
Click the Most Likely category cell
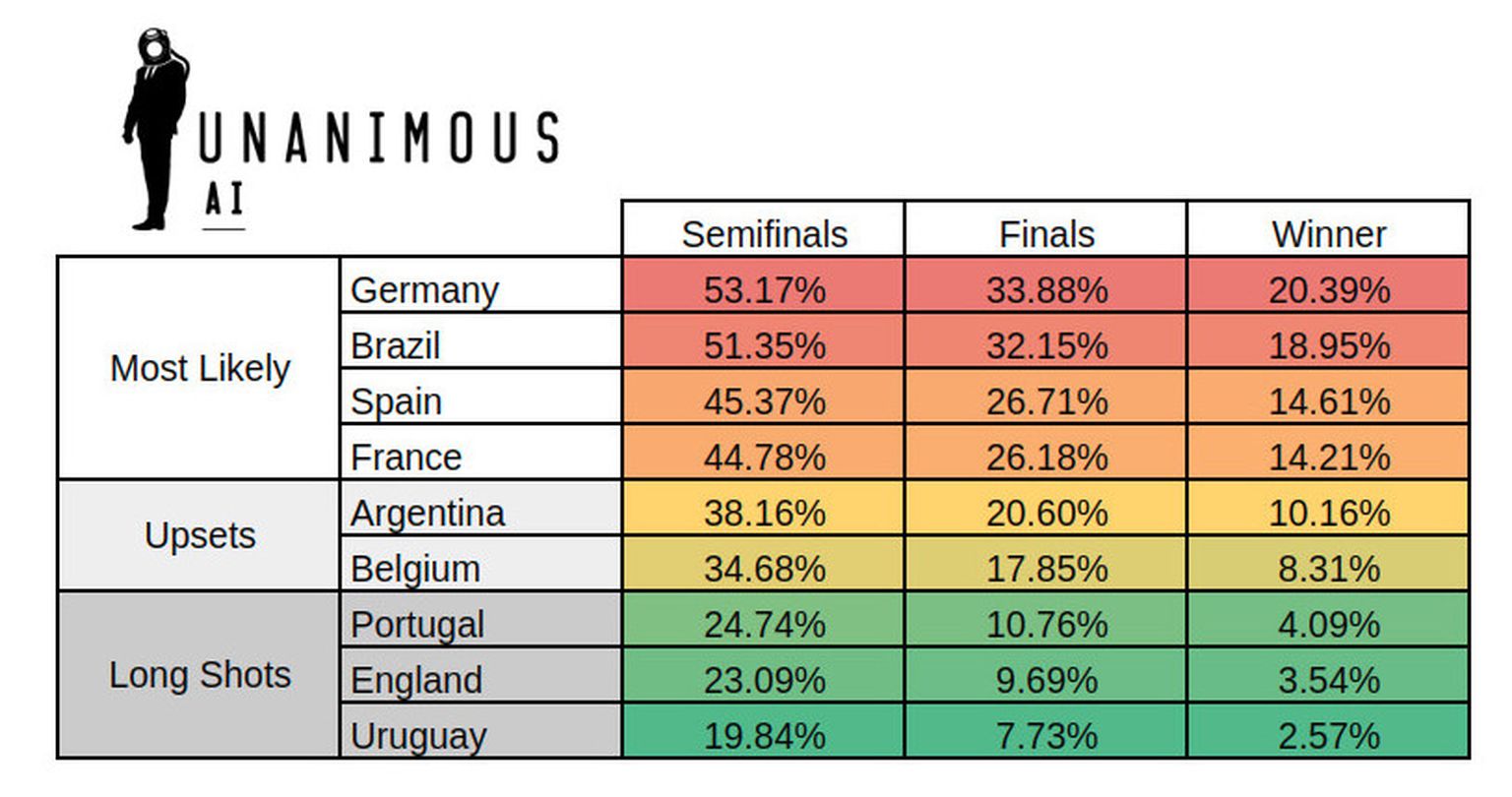point(199,368)
